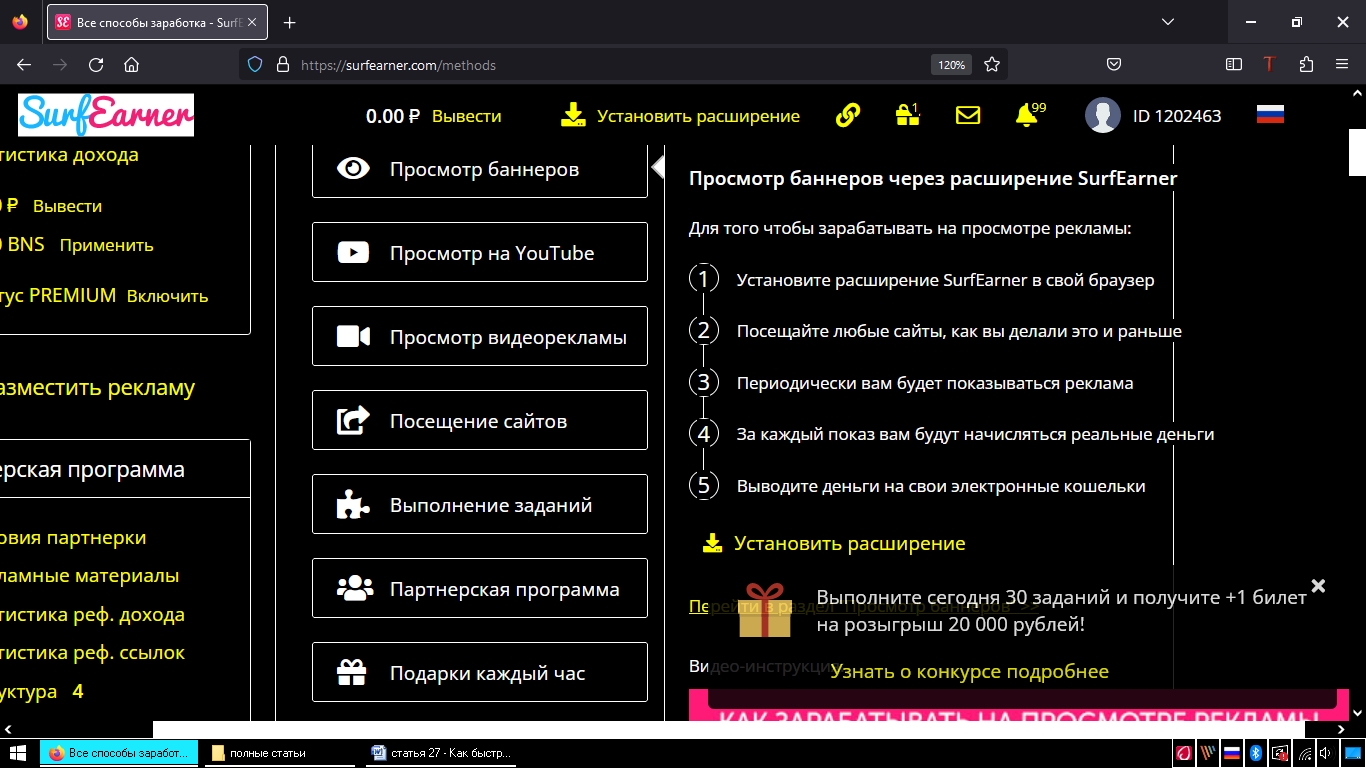This screenshot has width=1366, height=768.
Task: Switch to 'статья 27' document in taskbar
Action: click(x=441, y=753)
